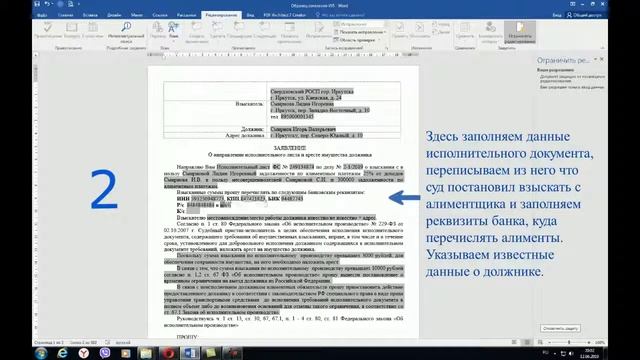Open the PDF Architect 7 Creator tab
The height and width of the screenshot is (360, 640).
tap(284, 15)
